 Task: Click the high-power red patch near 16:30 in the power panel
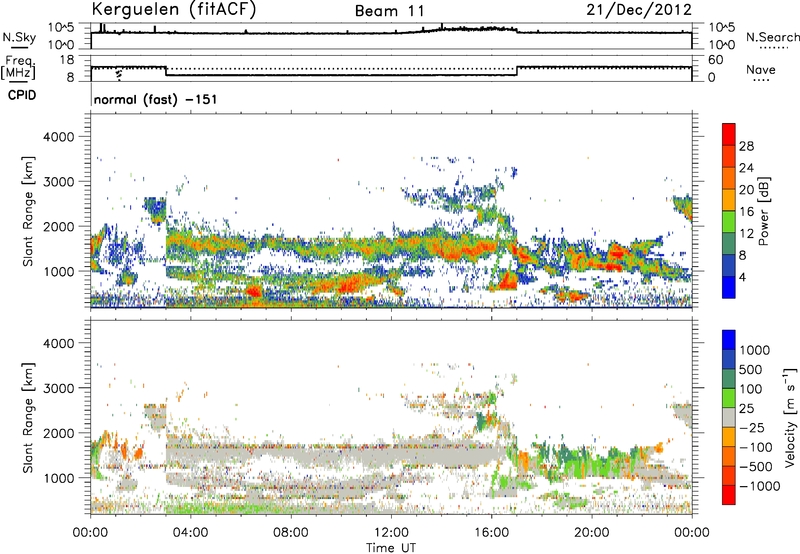(x=508, y=281)
